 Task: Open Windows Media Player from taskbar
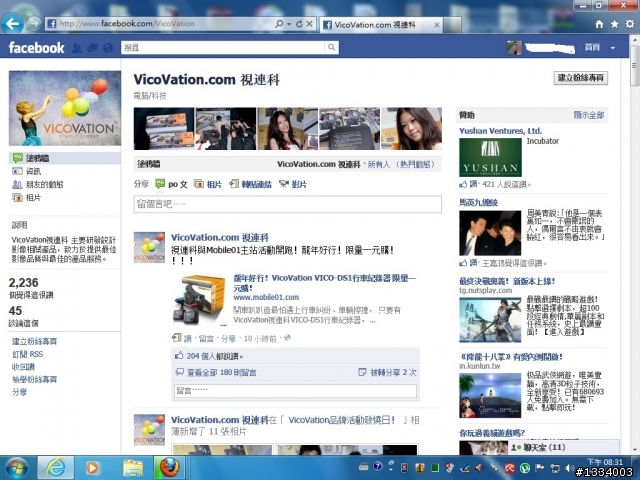click(x=92, y=468)
